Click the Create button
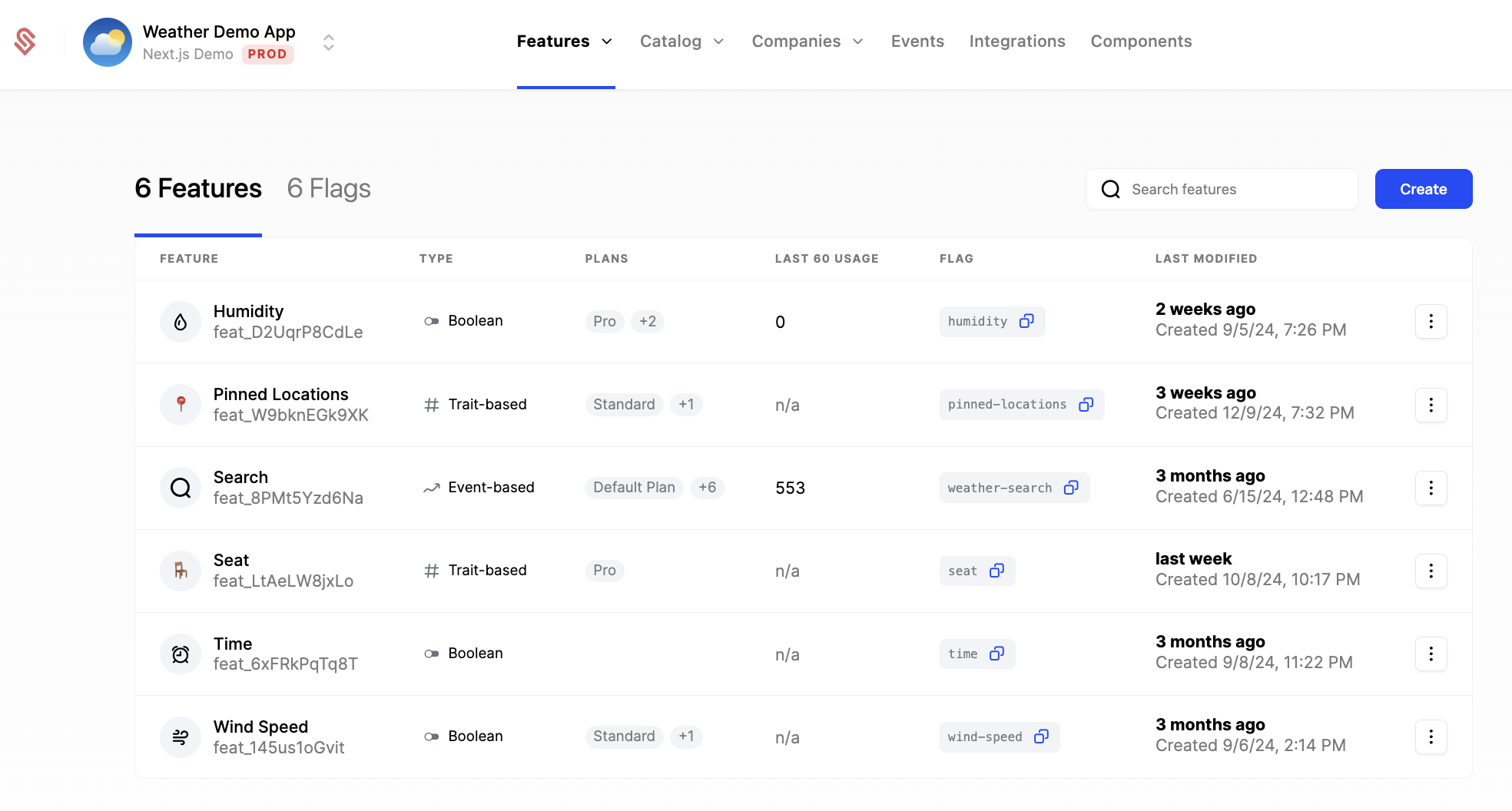The width and height of the screenshot is (1512, 811). pyautogui.click(x=1423, y=188)
